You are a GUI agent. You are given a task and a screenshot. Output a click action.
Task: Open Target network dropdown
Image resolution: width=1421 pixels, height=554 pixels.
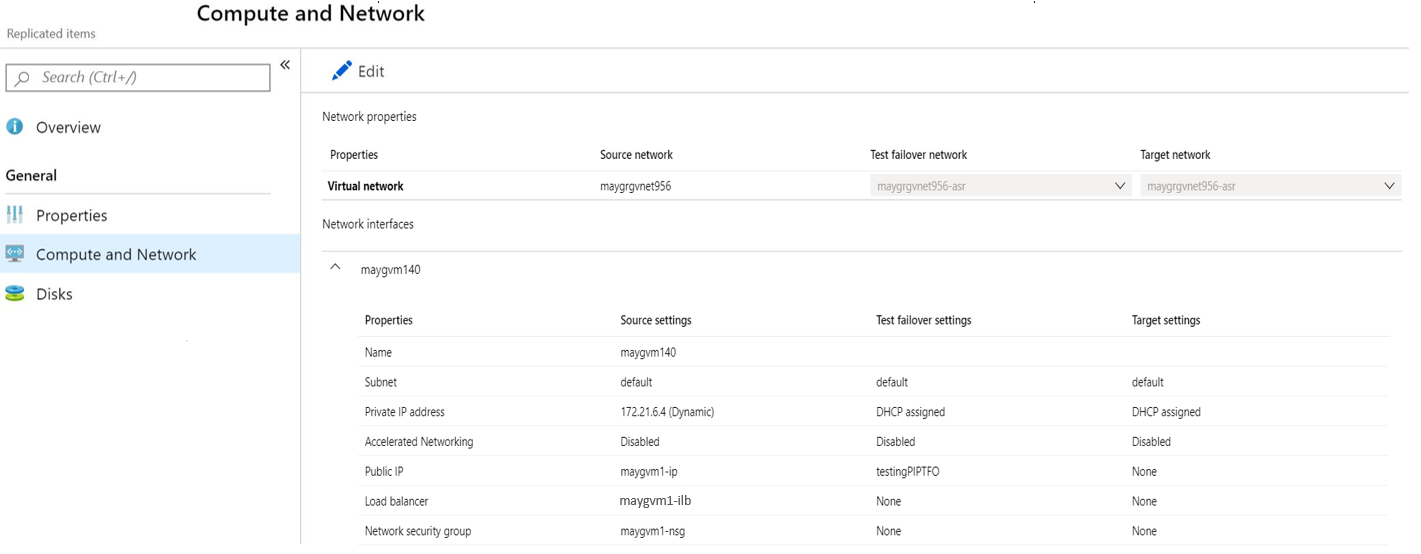point(1390,186)
